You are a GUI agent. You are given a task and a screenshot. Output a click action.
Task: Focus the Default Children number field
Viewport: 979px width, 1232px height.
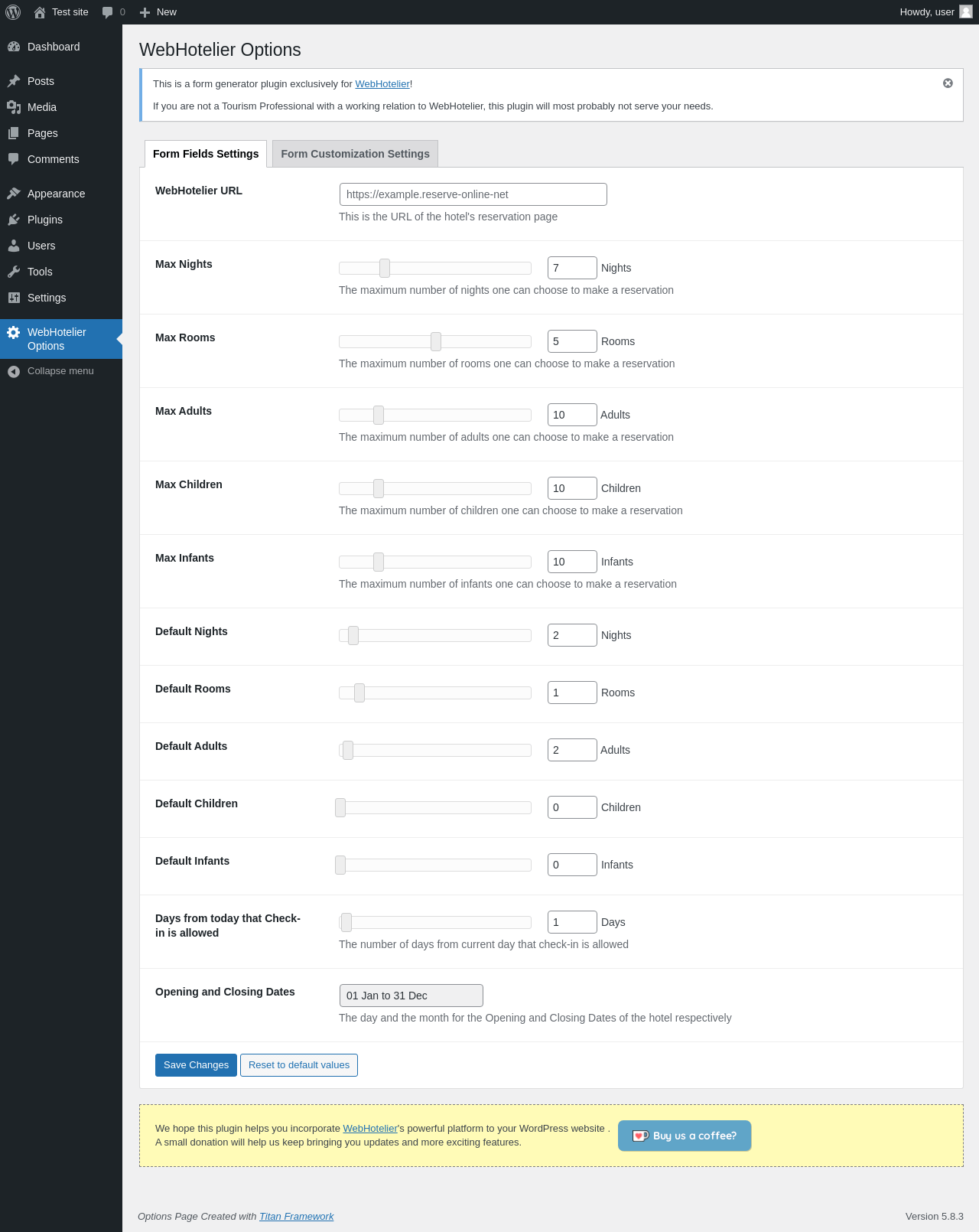[x=572, y=807]
